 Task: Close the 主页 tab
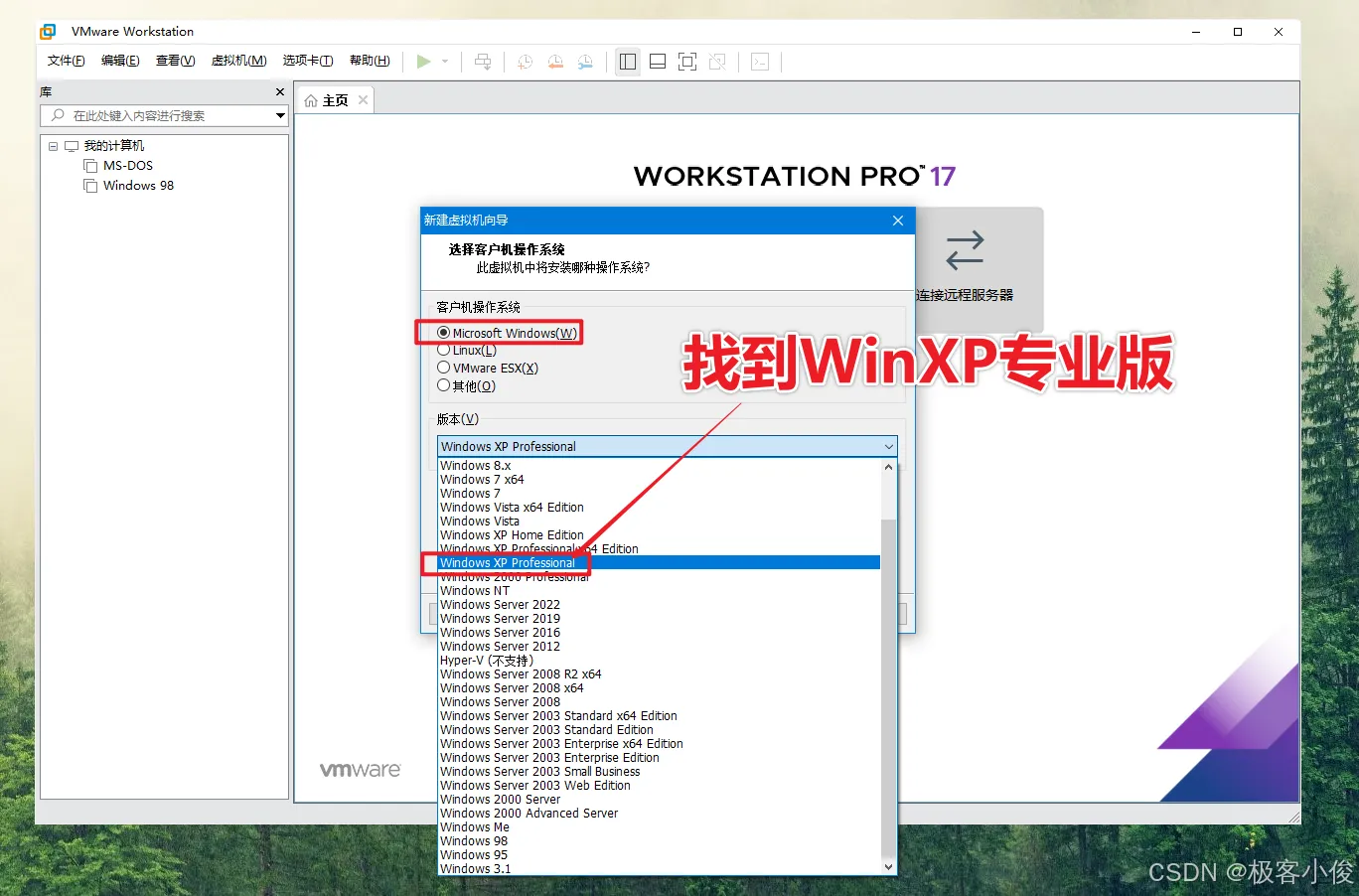click(x=364, y=100)
